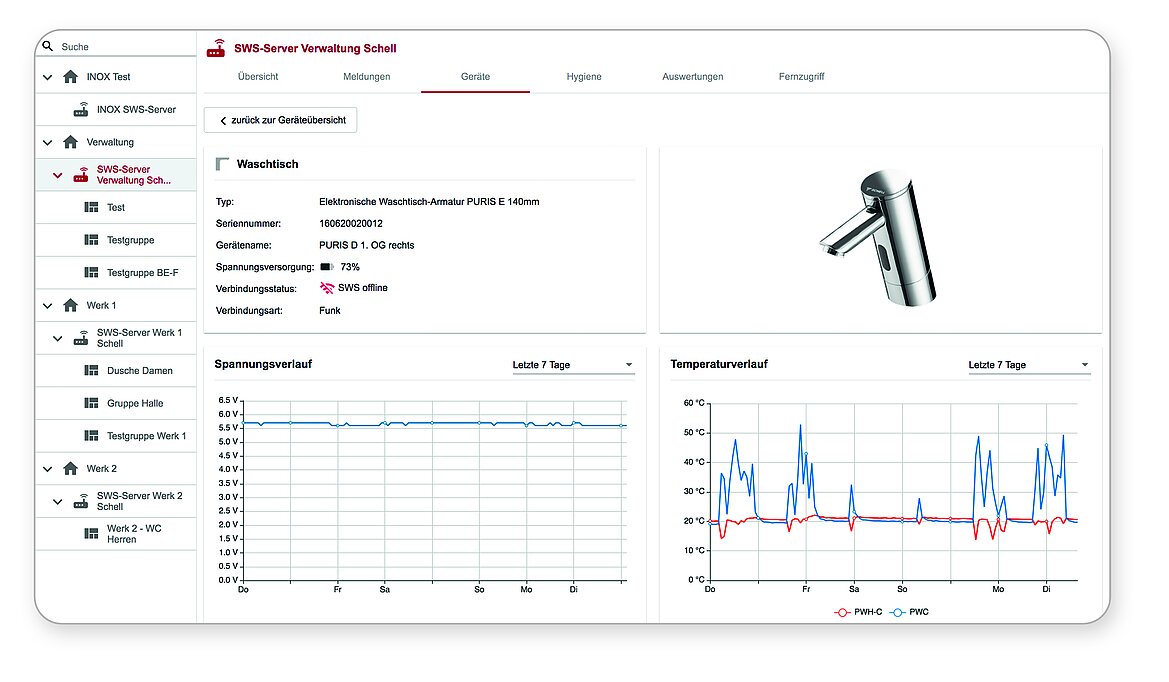Open Temperaturverlauf time range dropdown

pos(1028,365)
